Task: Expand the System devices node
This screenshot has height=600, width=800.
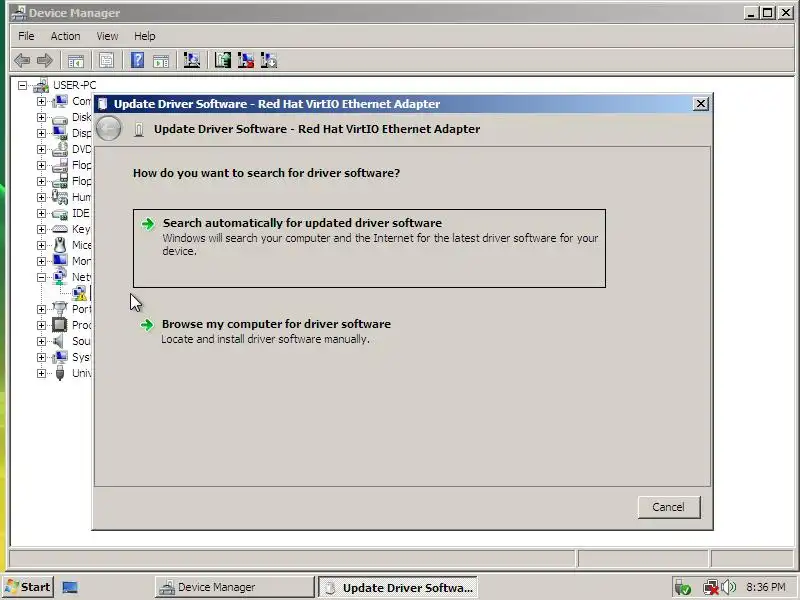Action: 41,357
